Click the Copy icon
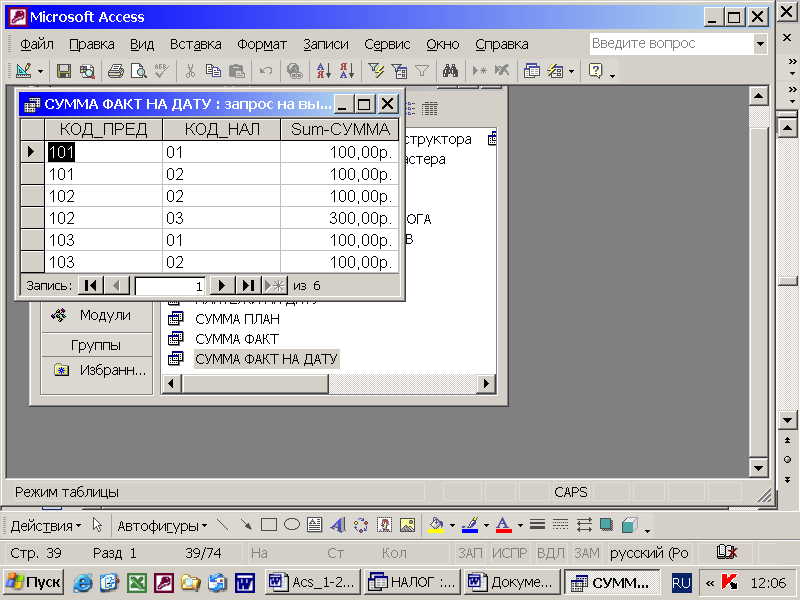 point(213,71)
